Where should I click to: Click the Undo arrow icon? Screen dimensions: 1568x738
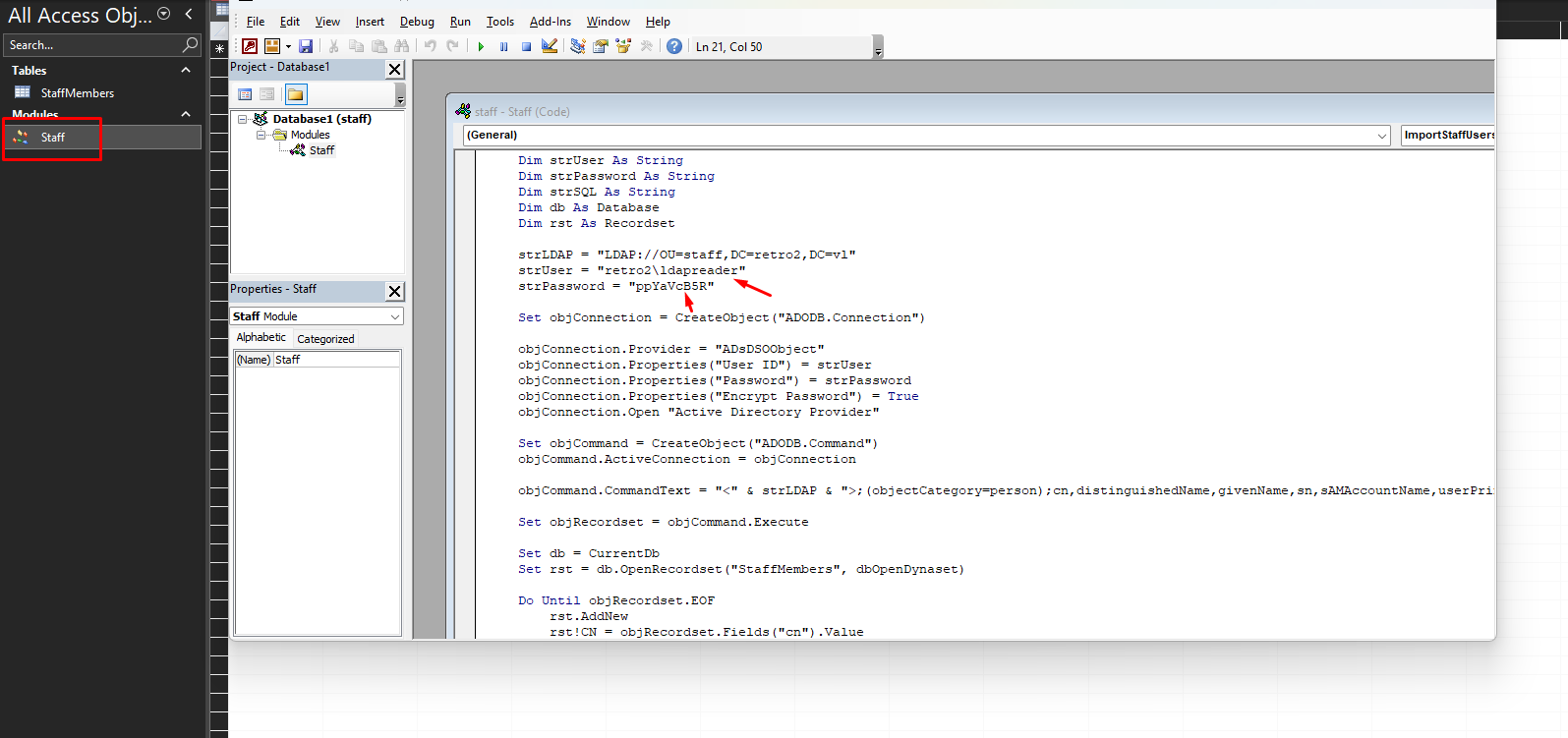point(430,46)
